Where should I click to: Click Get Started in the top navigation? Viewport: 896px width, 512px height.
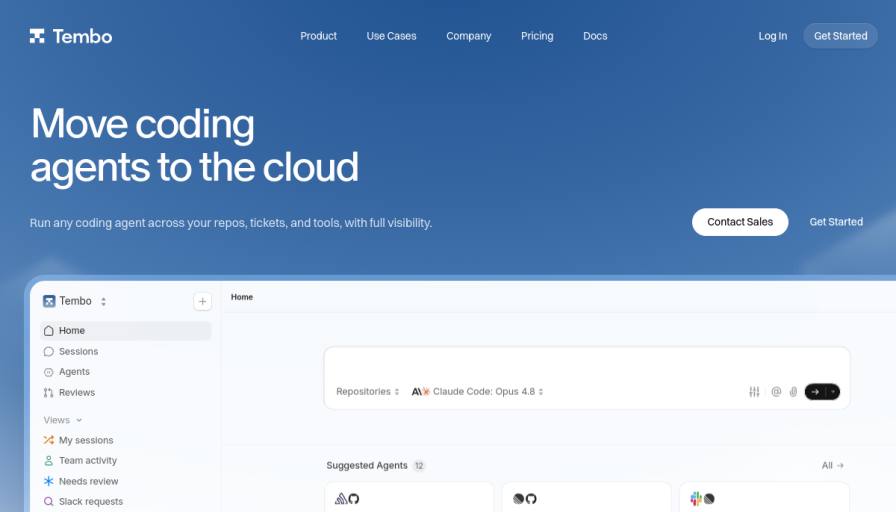tap(841, 36)
